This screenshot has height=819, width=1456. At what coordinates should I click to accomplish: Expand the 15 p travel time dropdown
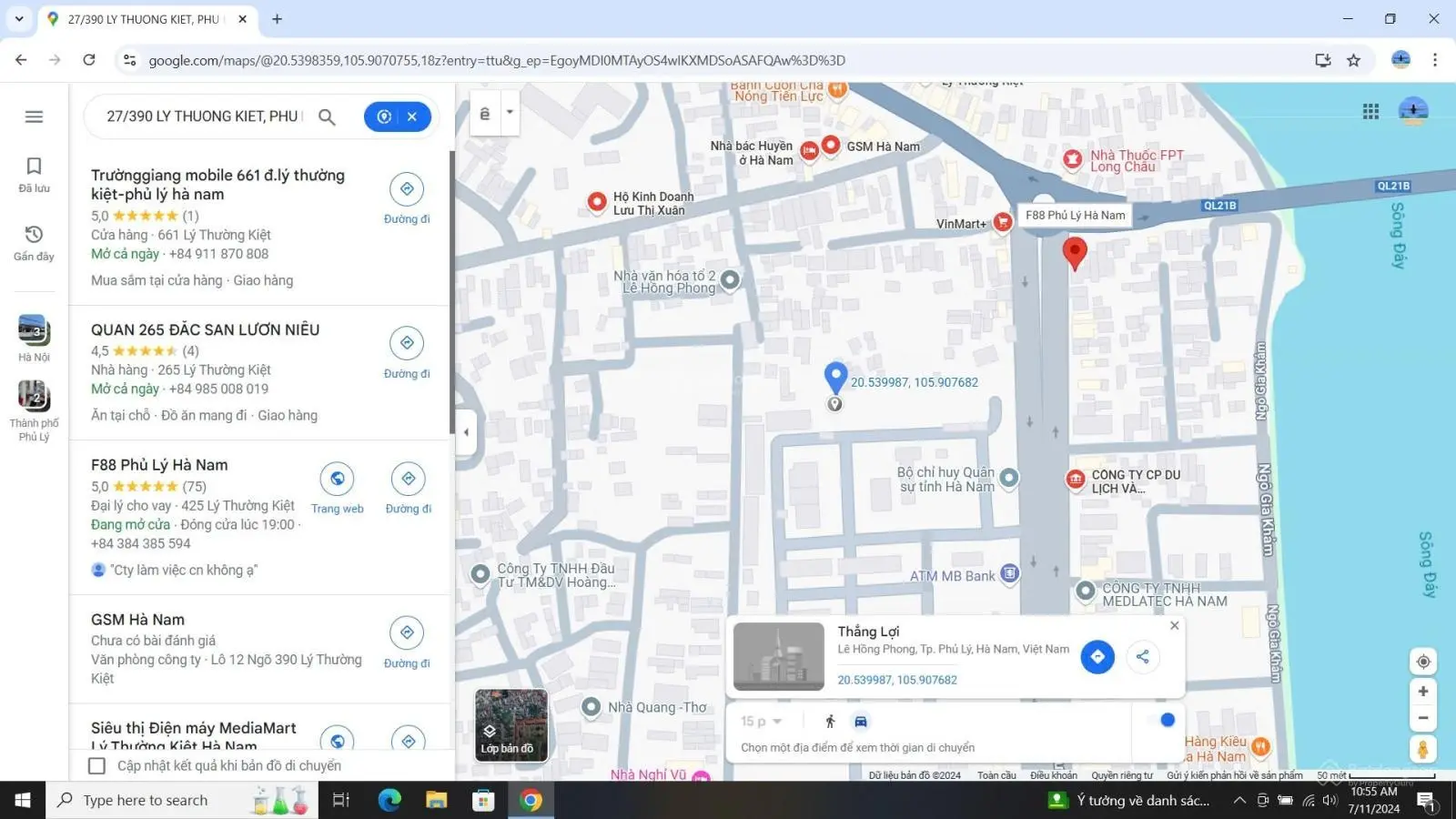click(x=762, y=722)
